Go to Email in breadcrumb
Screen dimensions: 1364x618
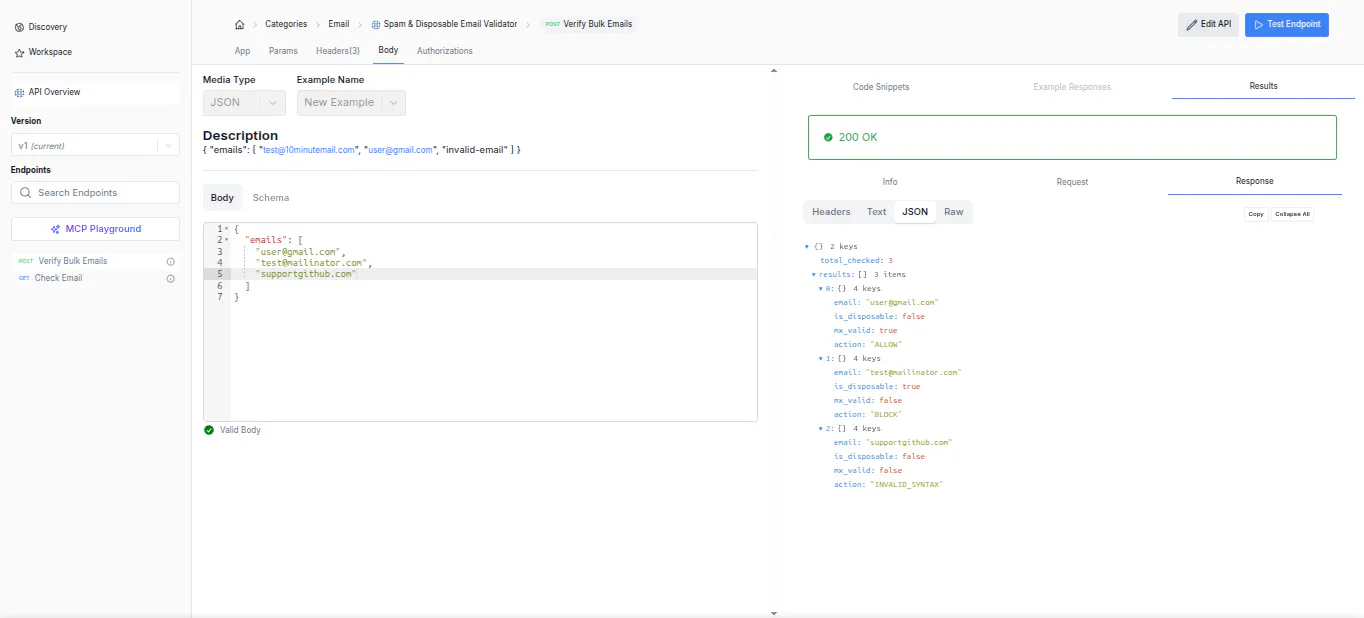pyautogui.click(x=339, y=24)
